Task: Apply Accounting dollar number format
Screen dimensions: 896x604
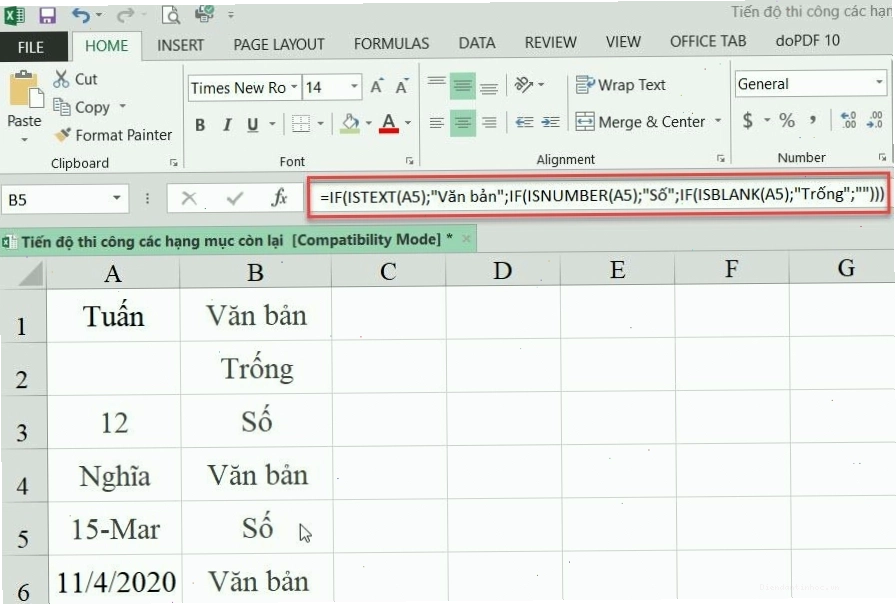Action: (x=747, y=120)
